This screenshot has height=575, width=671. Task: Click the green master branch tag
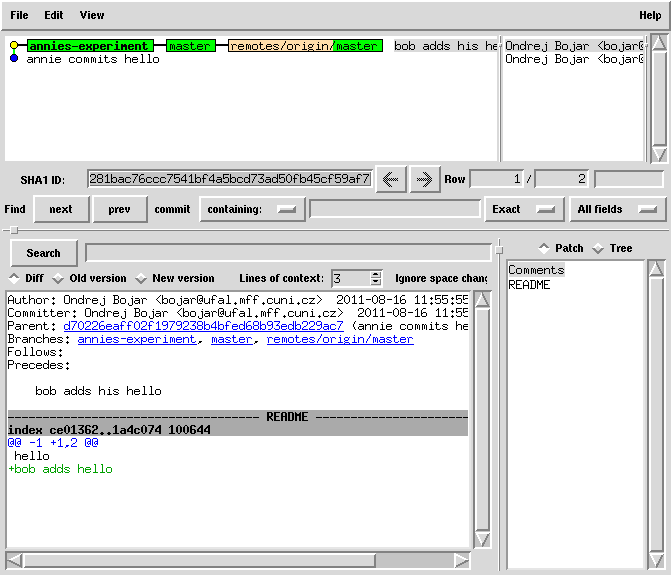click(x=190, y=46)
